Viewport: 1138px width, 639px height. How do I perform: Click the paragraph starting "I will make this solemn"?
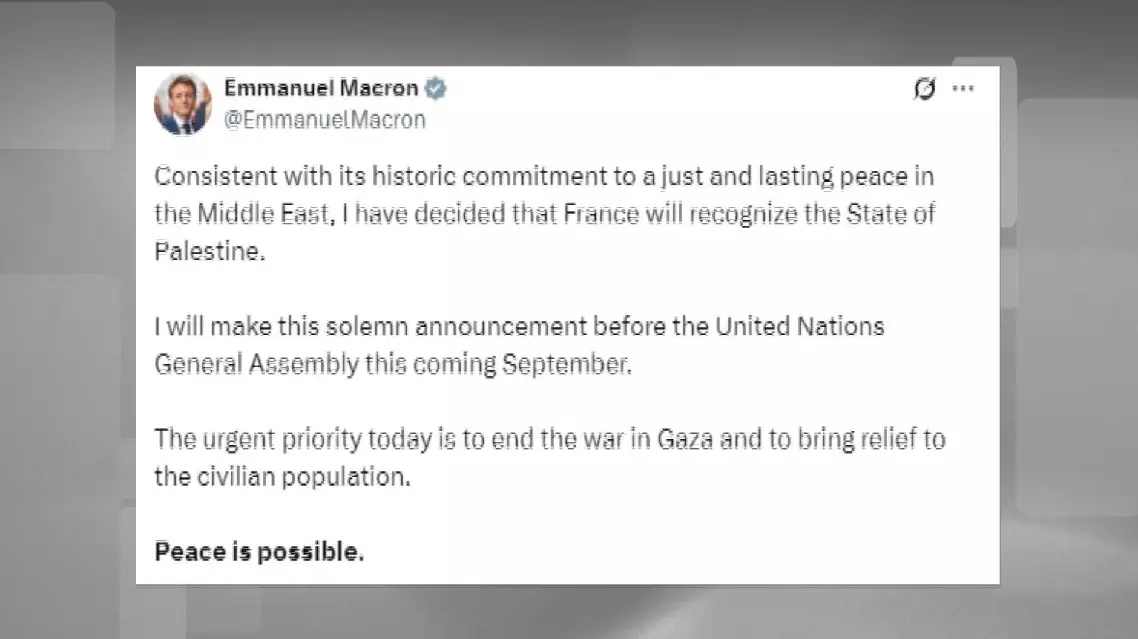point(519,345)
